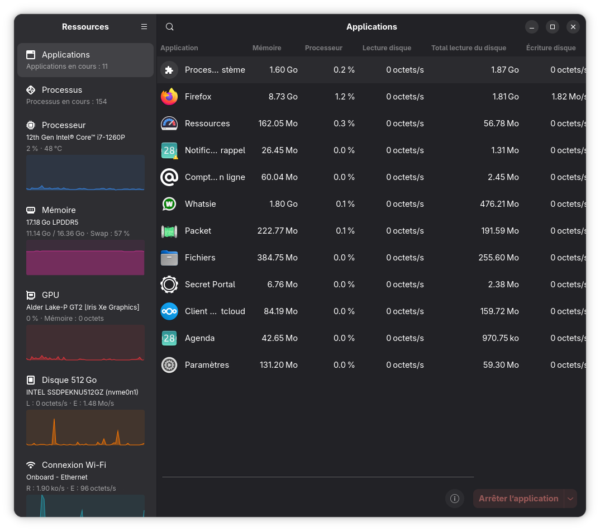Viewport: 600px width, 531px height.
Task: Sort by the Mémoire column header
Action: 267,48
